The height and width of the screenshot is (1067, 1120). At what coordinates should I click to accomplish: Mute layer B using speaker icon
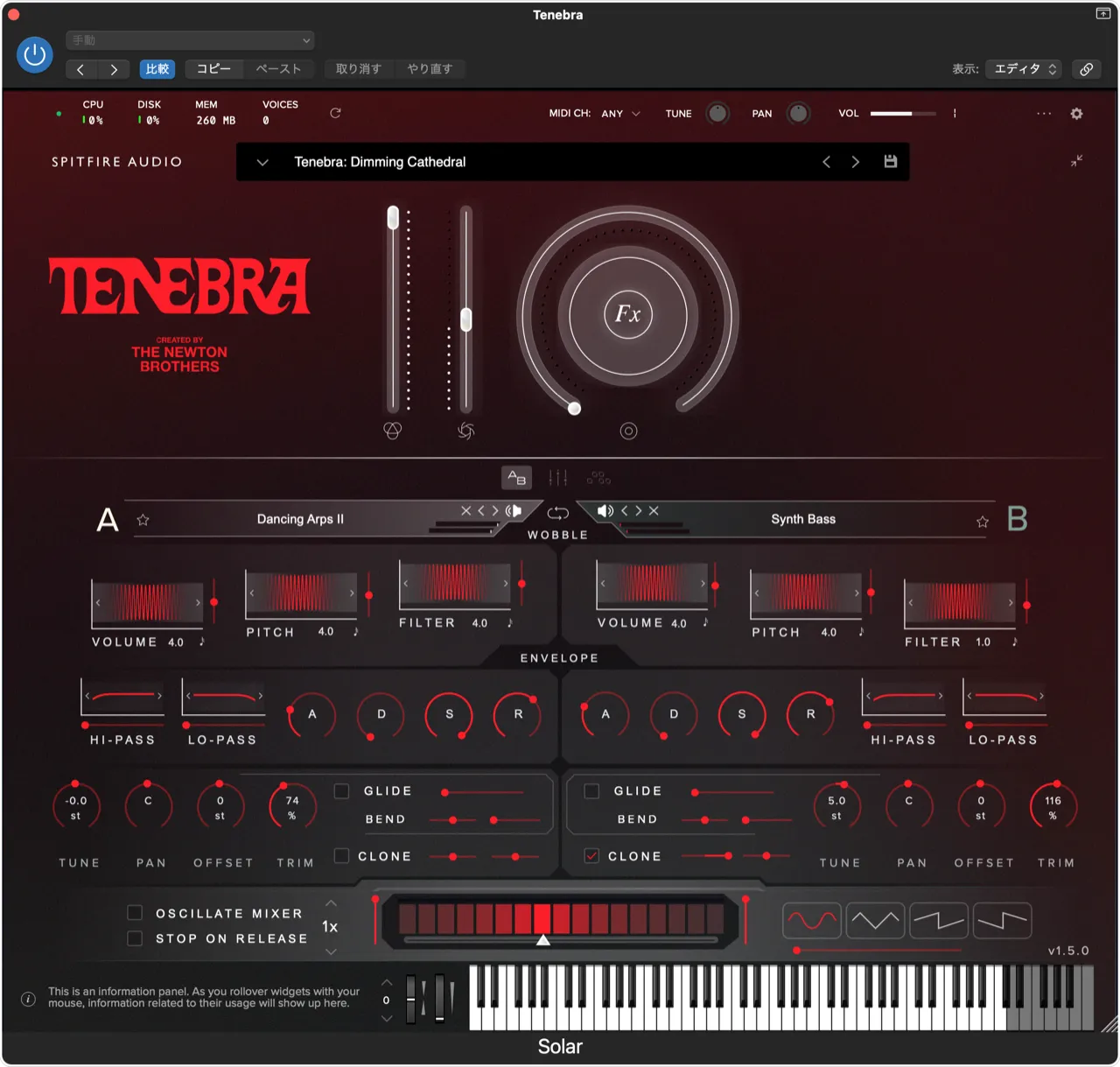tap(605, 511)
